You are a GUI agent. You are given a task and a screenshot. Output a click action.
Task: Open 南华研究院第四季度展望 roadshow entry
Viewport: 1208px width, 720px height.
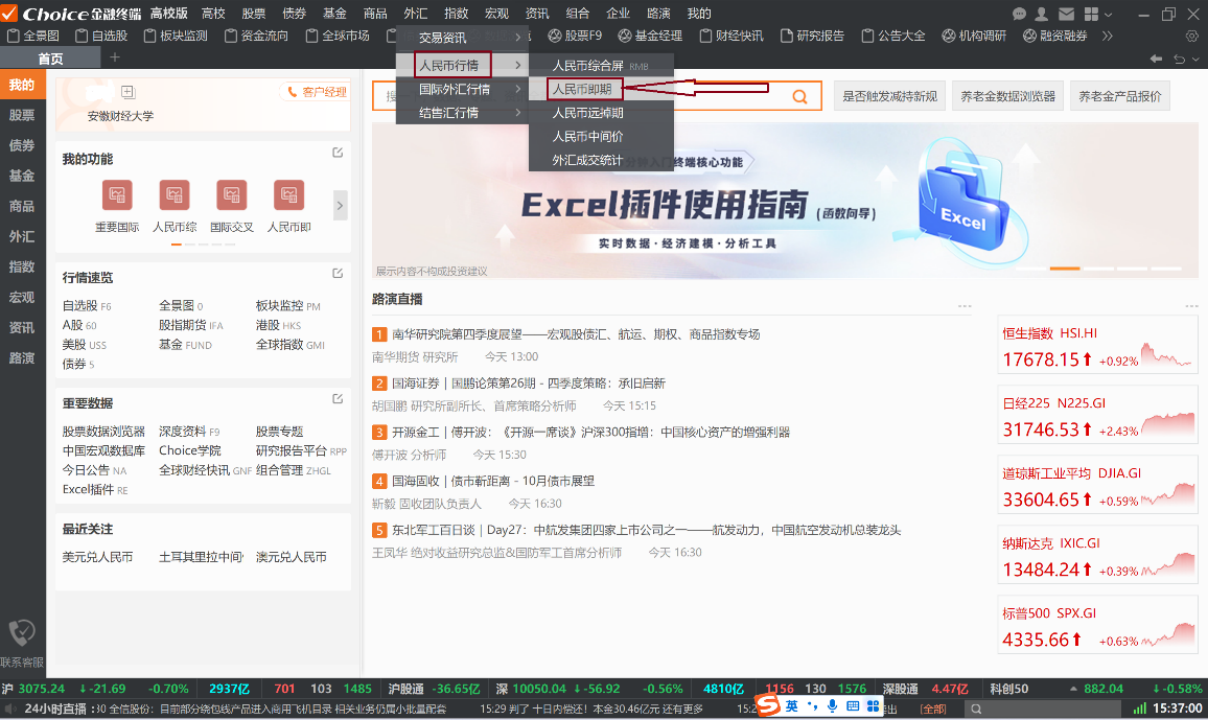click(x=576, y=334)
